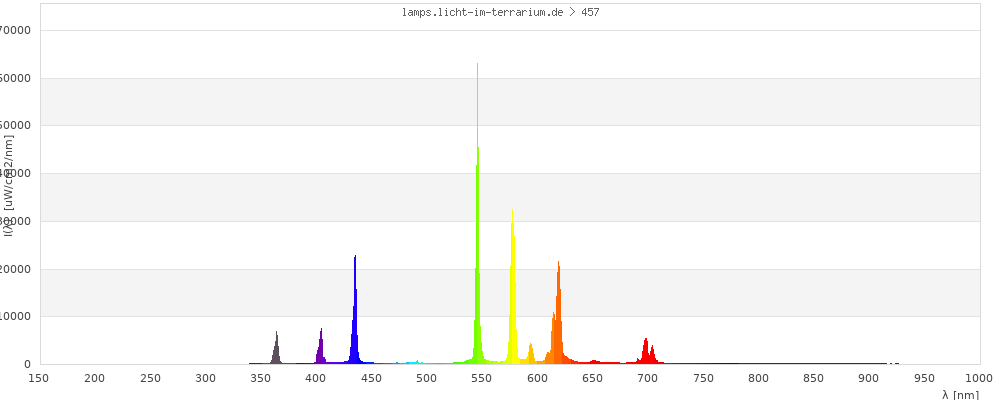Click the dark gray UV peak near 365 nm
Image resolution: width=1000 pixels, height=400 pixels.
point(276,350)
